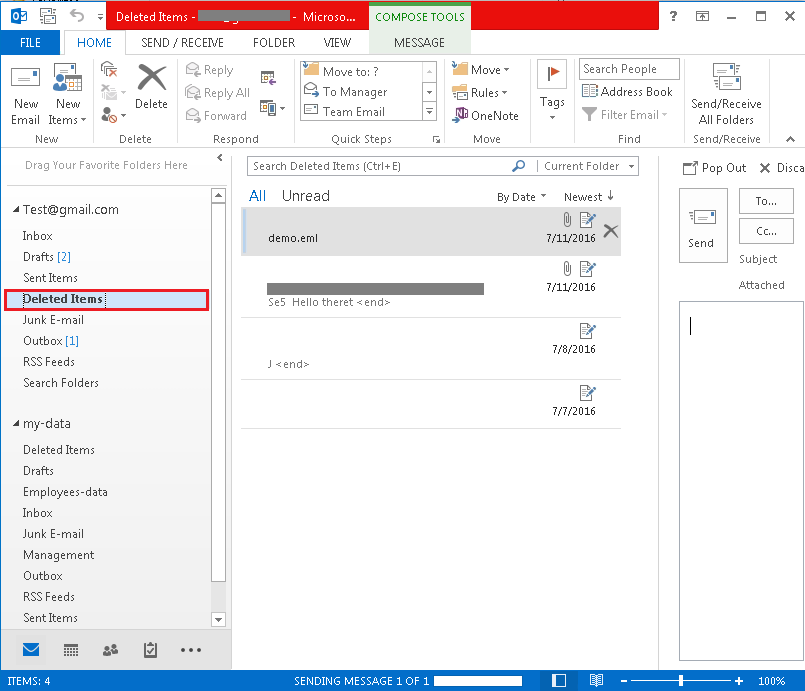This screenshot has height=691, width=805.
Task: Click Reply in Respond group
Action: [x=209, y=70]
